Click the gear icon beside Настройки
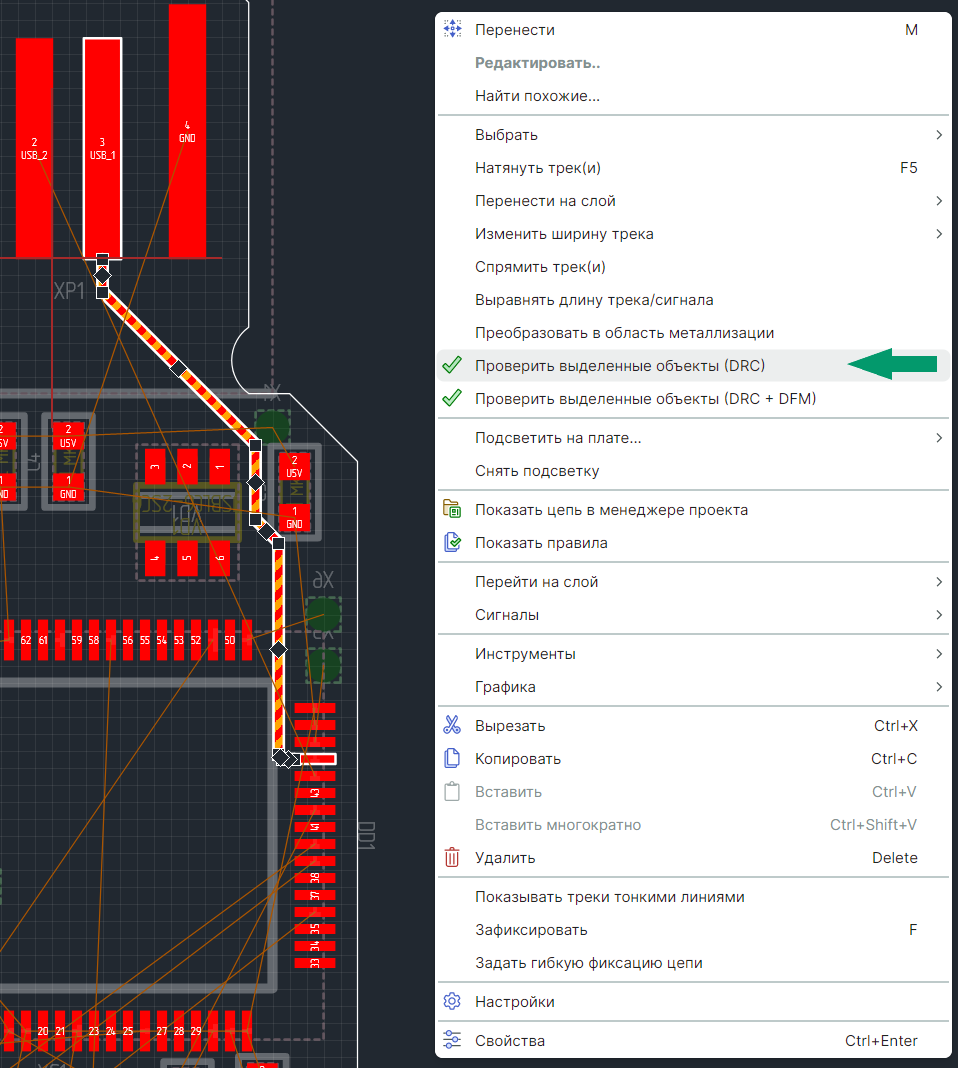This screenshot has width=958, height=1068. click(x=452, y=1002)
